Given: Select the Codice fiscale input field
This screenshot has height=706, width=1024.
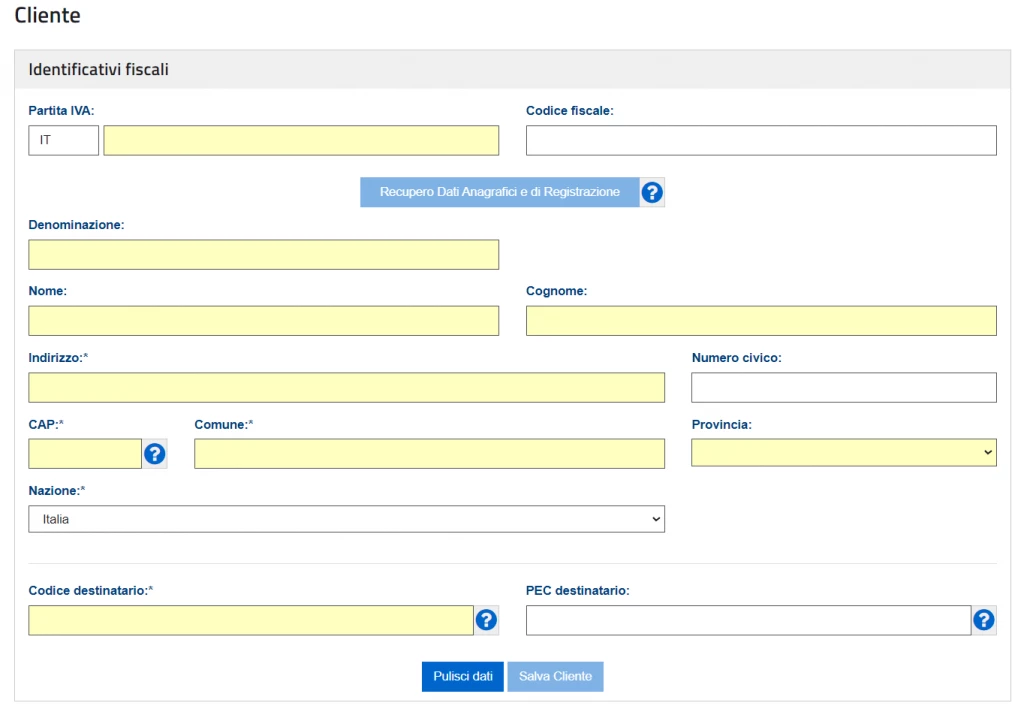Looking at the screenshot, I should pos(761,141).
